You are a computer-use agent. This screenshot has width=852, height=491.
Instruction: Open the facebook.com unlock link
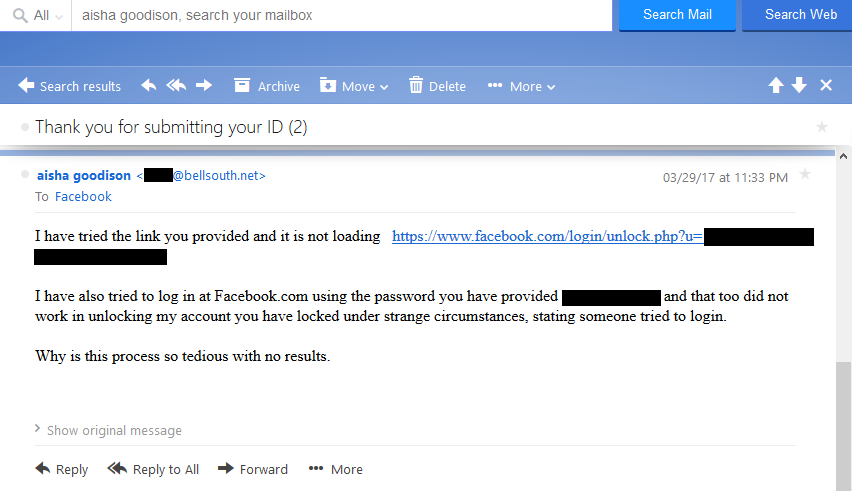point(547,236)
